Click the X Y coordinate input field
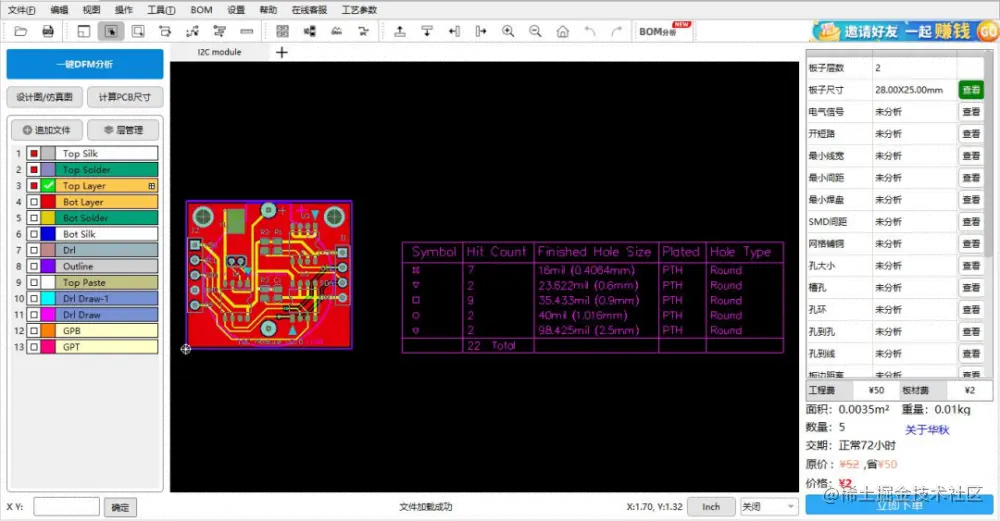 (x=66, y=507)
